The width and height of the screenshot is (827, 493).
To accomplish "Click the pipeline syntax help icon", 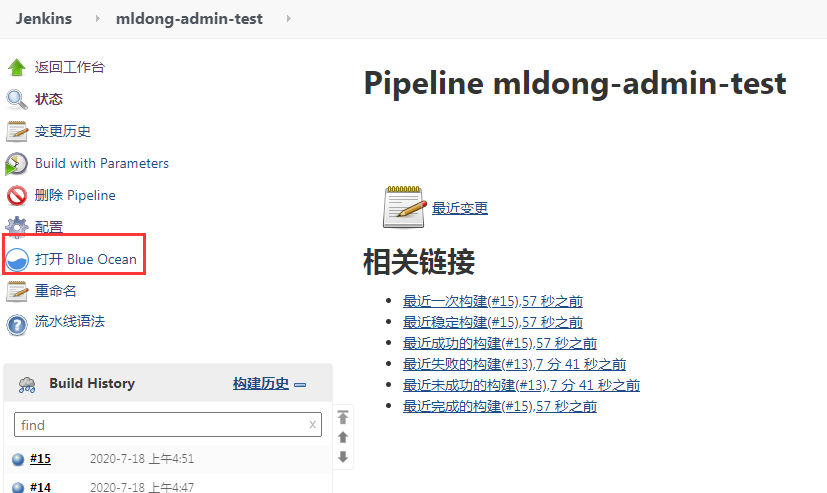I will [17, 323].
